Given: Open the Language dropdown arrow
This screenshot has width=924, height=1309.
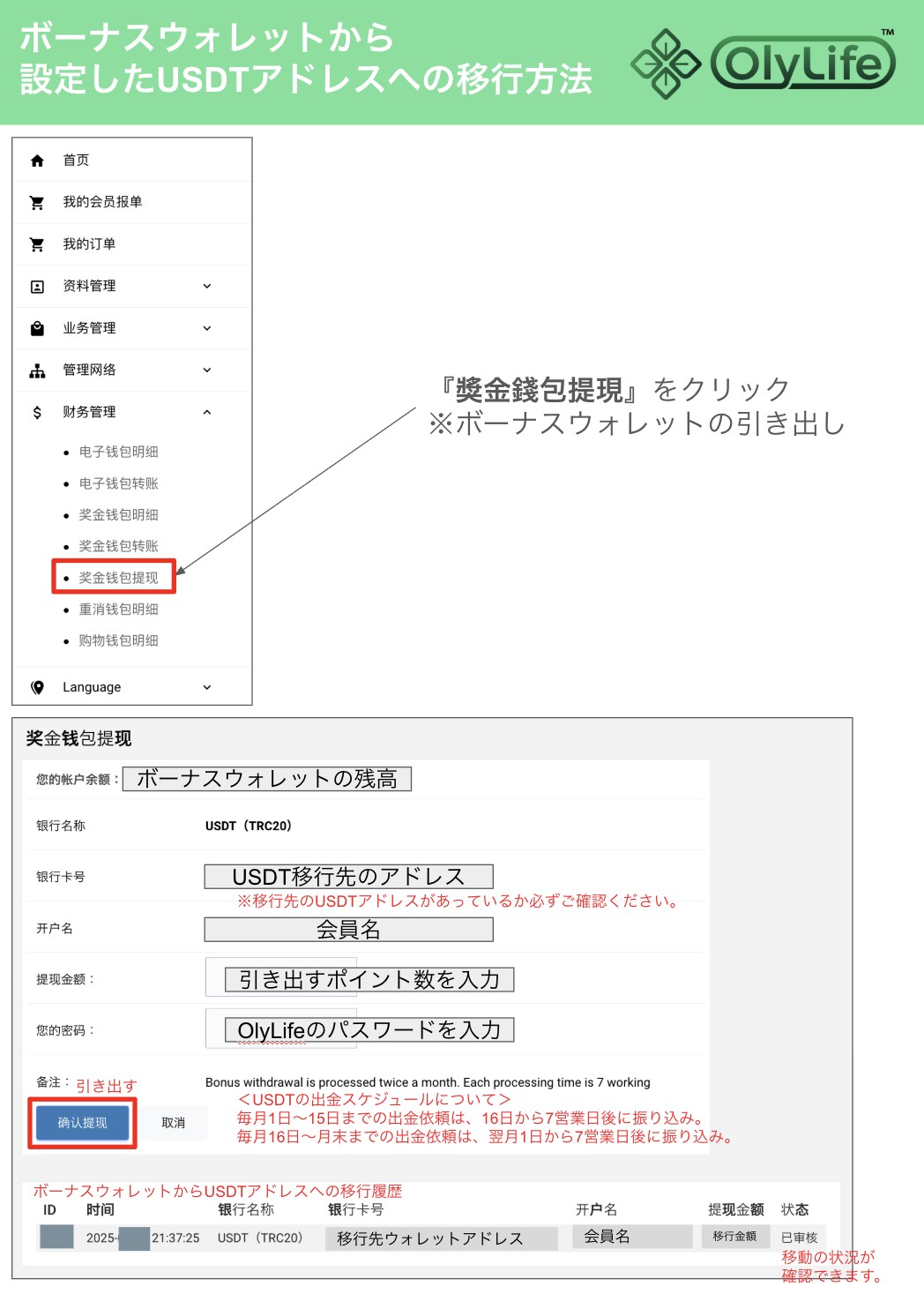Looking at the screenshot, I should pyautogui.click(x=207, y=687).
